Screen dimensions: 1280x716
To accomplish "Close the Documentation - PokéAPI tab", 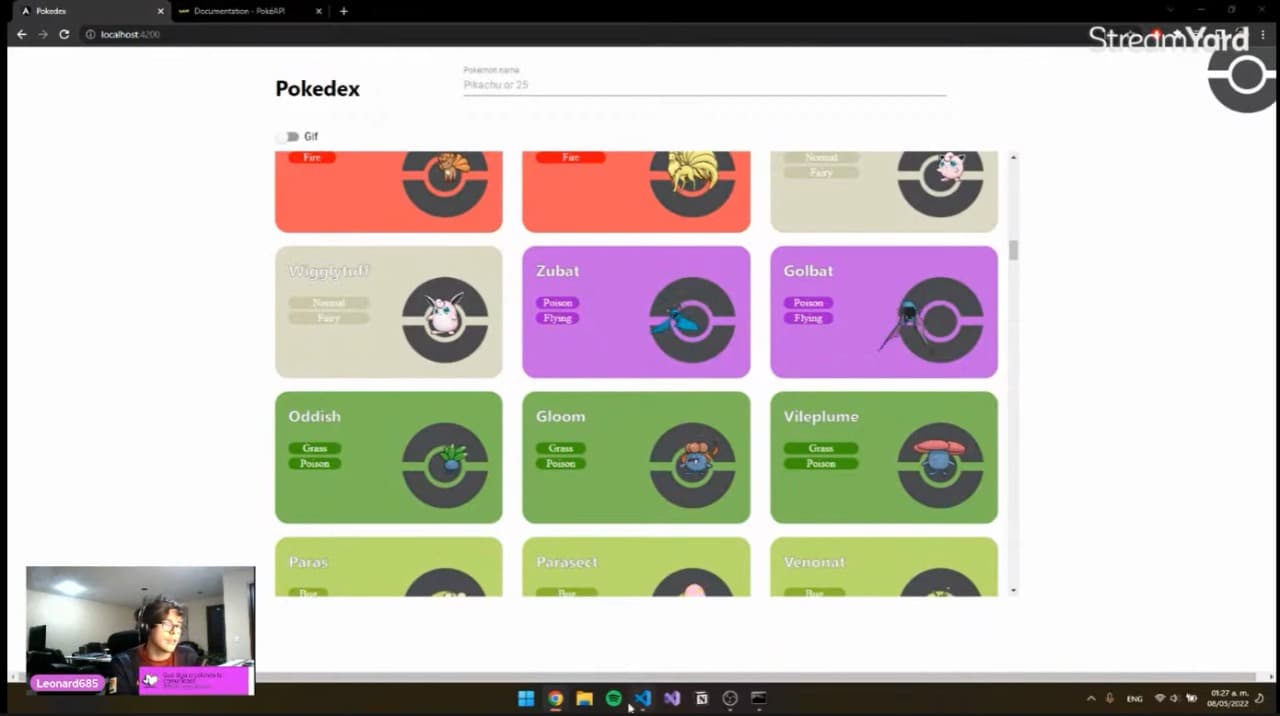I will 320,11.
